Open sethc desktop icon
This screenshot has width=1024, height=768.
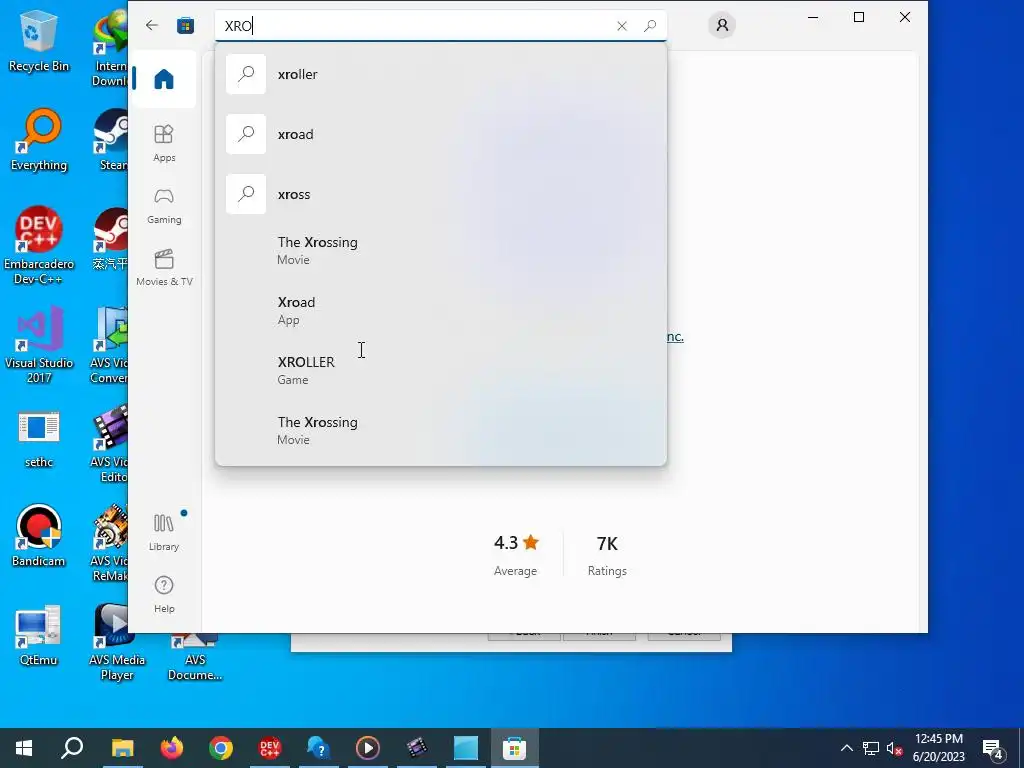39,439
